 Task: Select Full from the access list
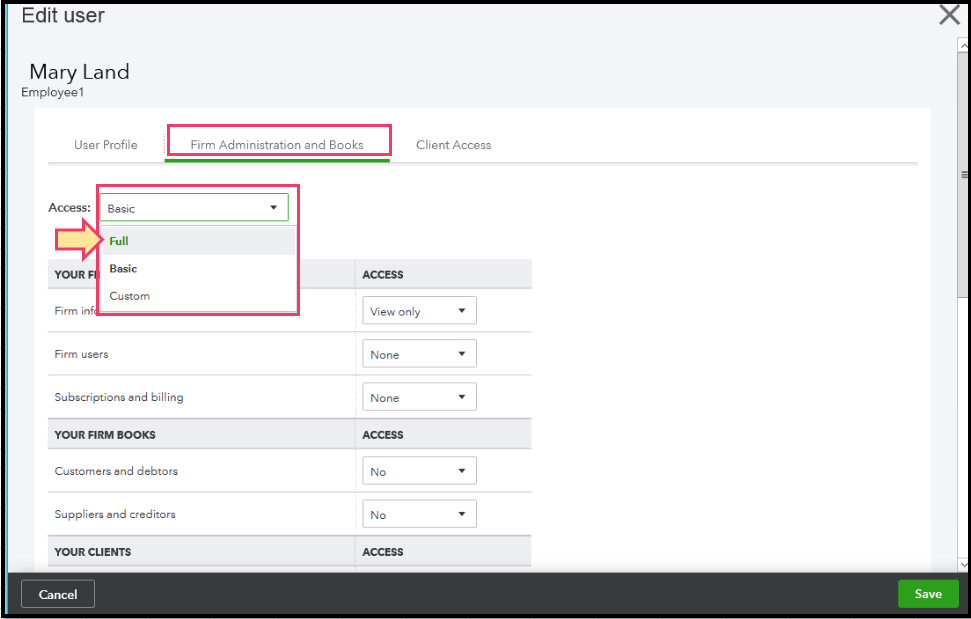pyautogui.click(x=119, y=241)
